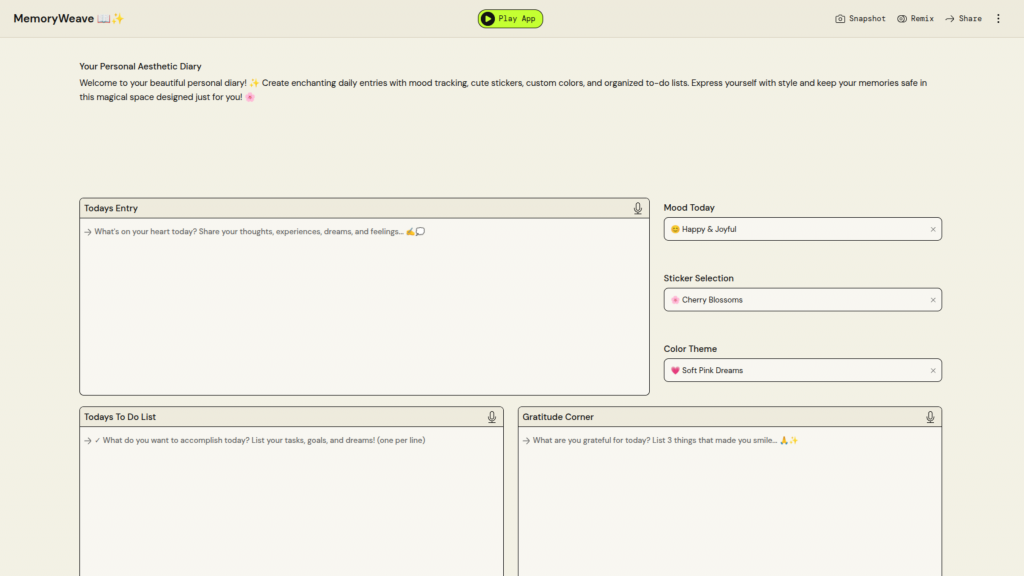Click the Share button label
The image size is (1024, 576).
970,19
